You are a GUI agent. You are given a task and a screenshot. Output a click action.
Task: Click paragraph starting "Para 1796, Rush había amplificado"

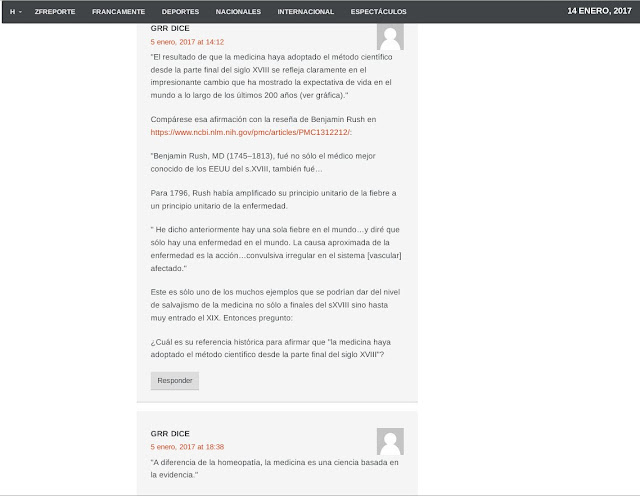tap(273, 199)
